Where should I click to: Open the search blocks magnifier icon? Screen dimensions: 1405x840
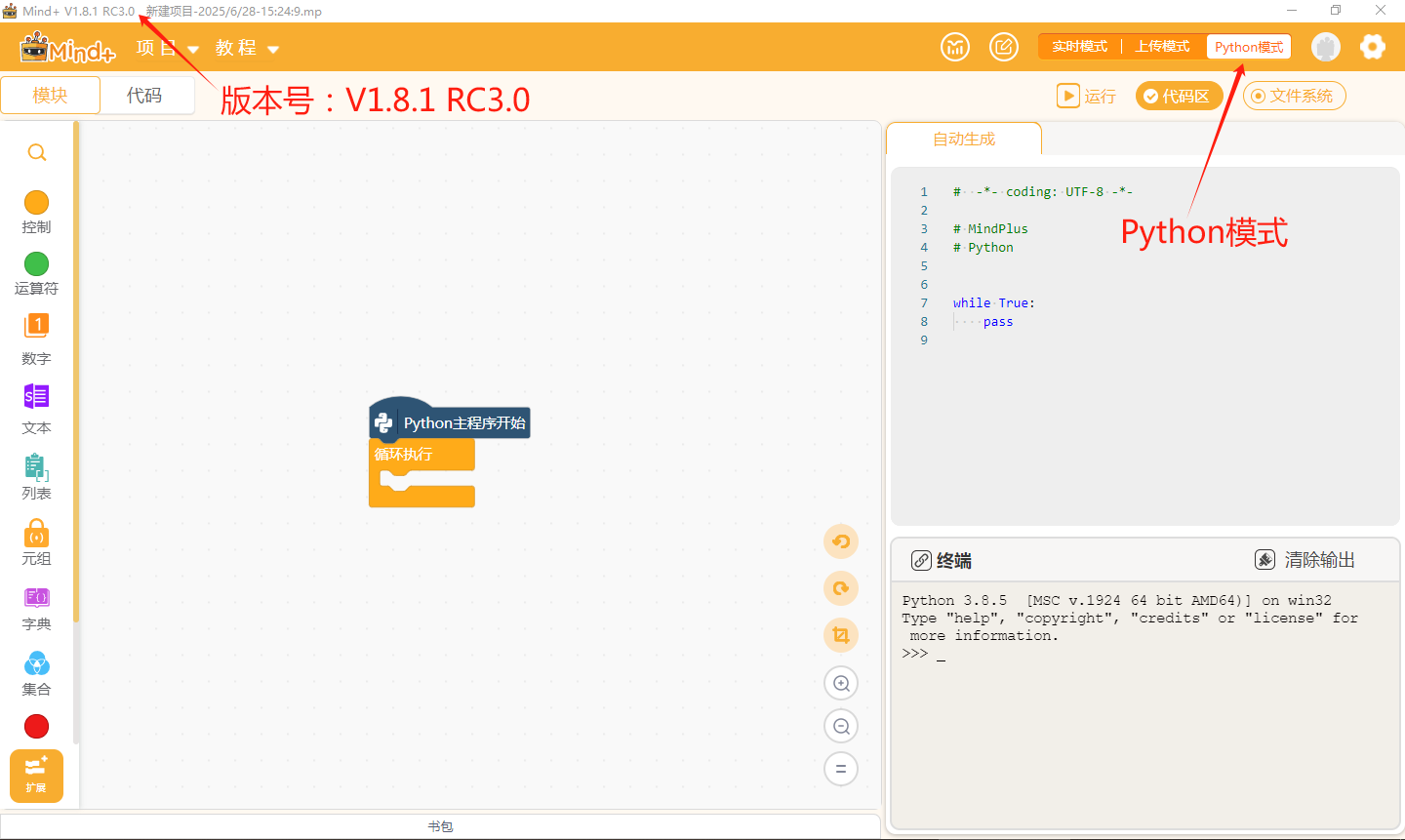[x=37, y=152]
